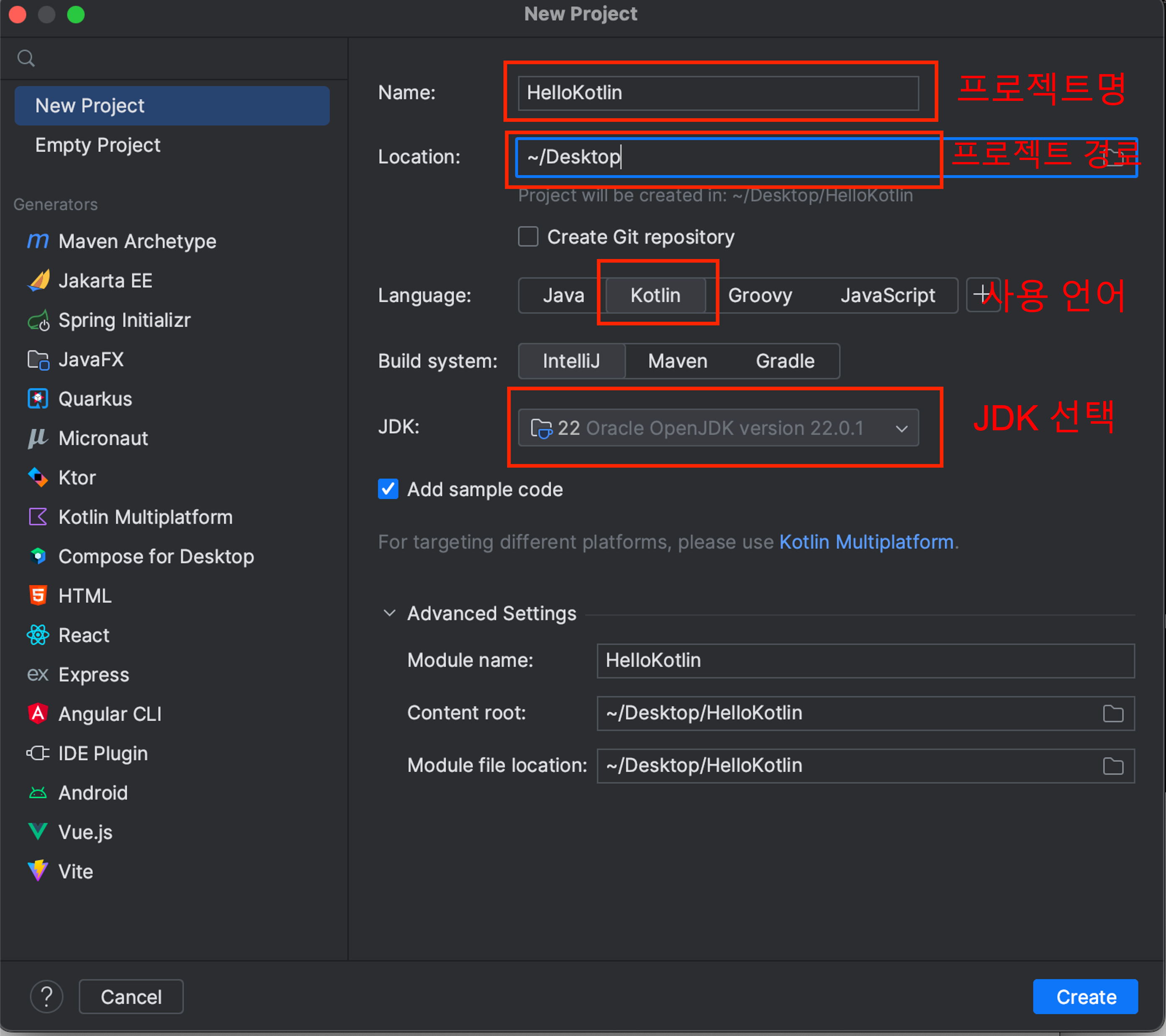Collapse the Advanced Settings section

[x=390, y=613]
